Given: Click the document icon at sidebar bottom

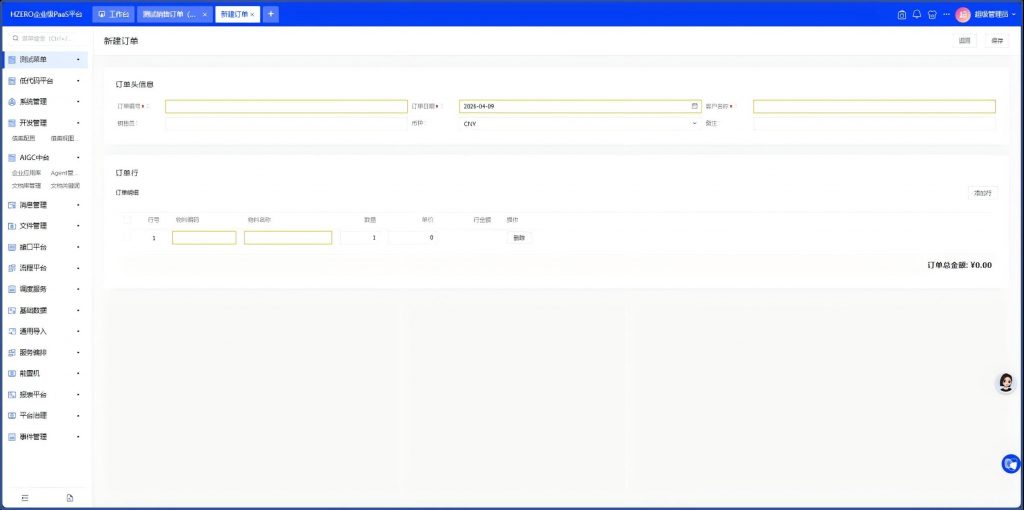Looking at the screenshot, I should (x=70, y=497).
